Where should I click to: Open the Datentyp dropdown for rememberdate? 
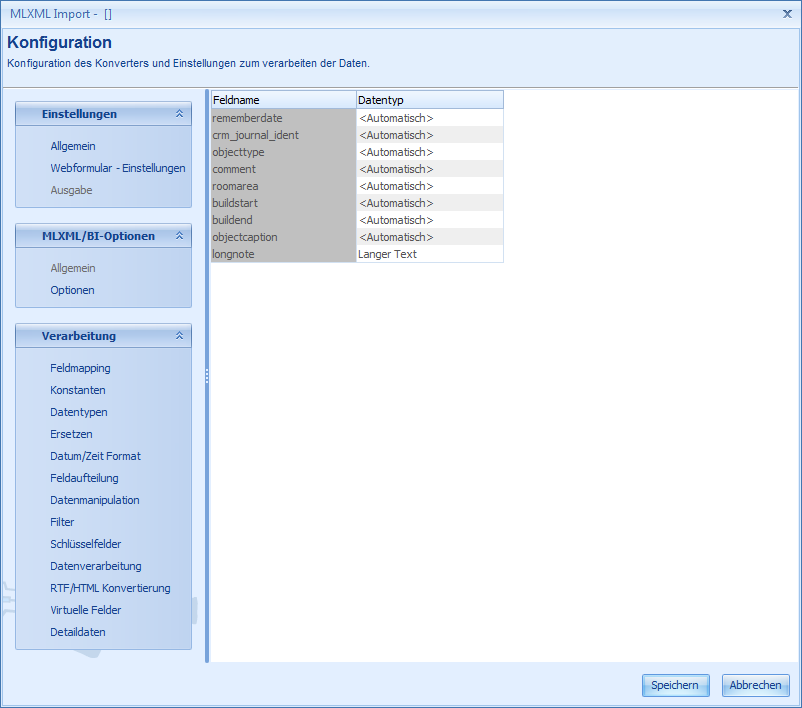(428, 118)
